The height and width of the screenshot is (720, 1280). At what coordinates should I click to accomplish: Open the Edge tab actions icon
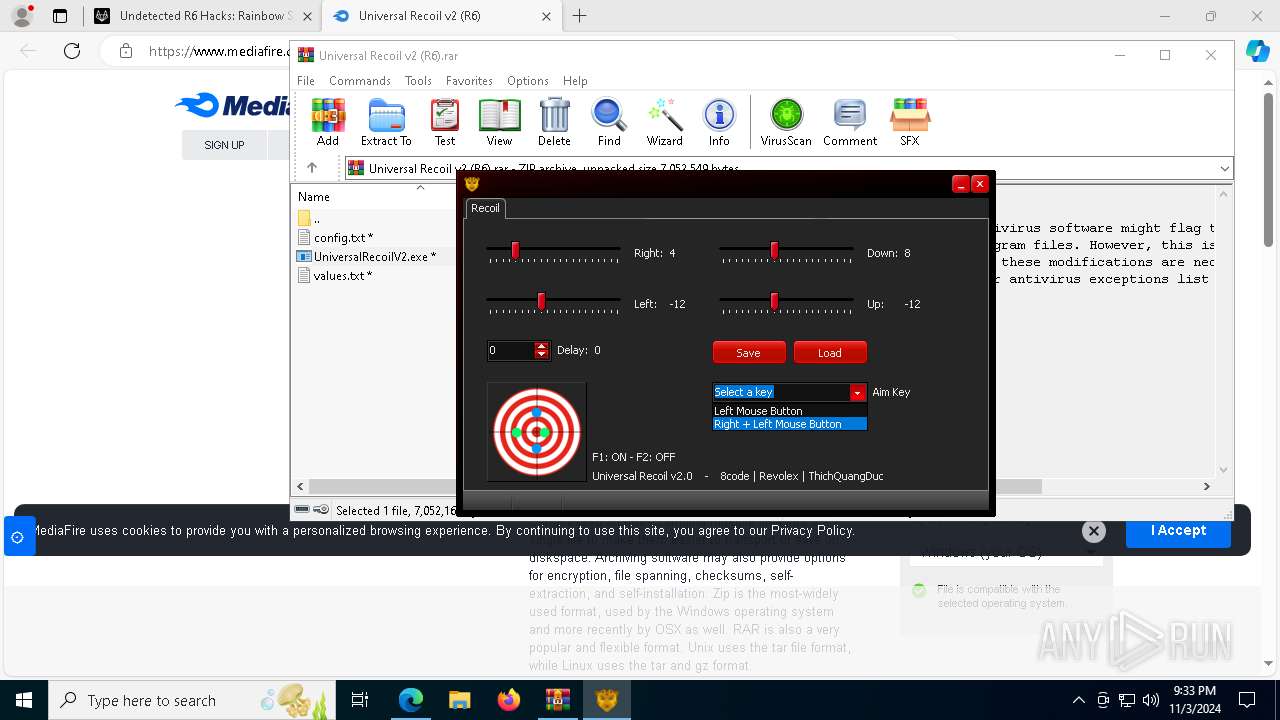click(60, 16)
